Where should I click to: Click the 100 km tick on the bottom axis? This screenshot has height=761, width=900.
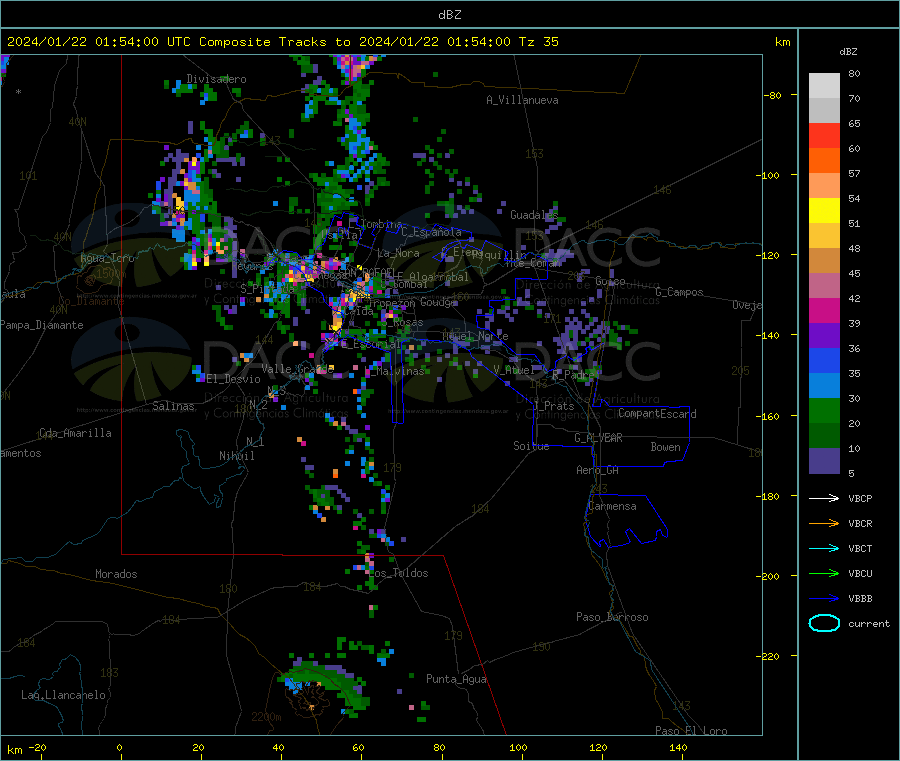tap(518, 748)
